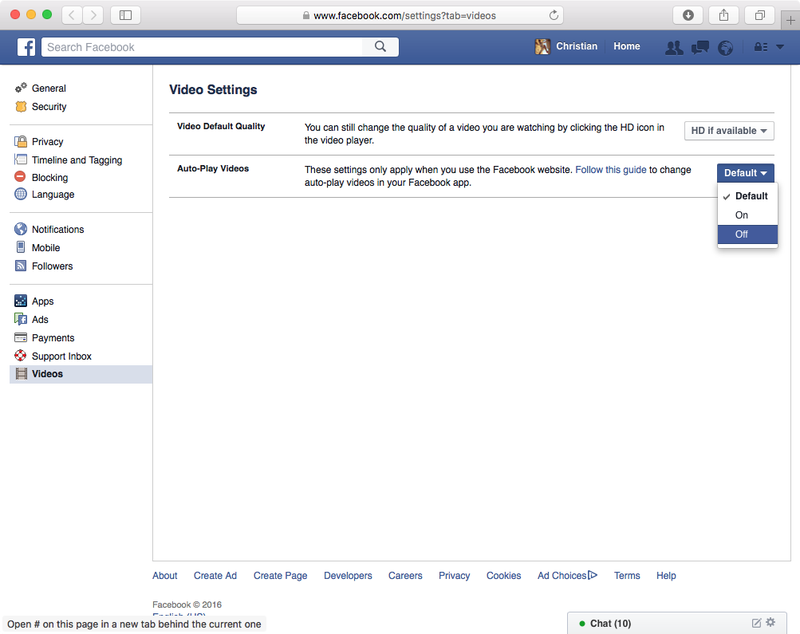This screenshot has height=634, width=800.
Task: Select Off in auto-play menu
Action: click(747, 234)
